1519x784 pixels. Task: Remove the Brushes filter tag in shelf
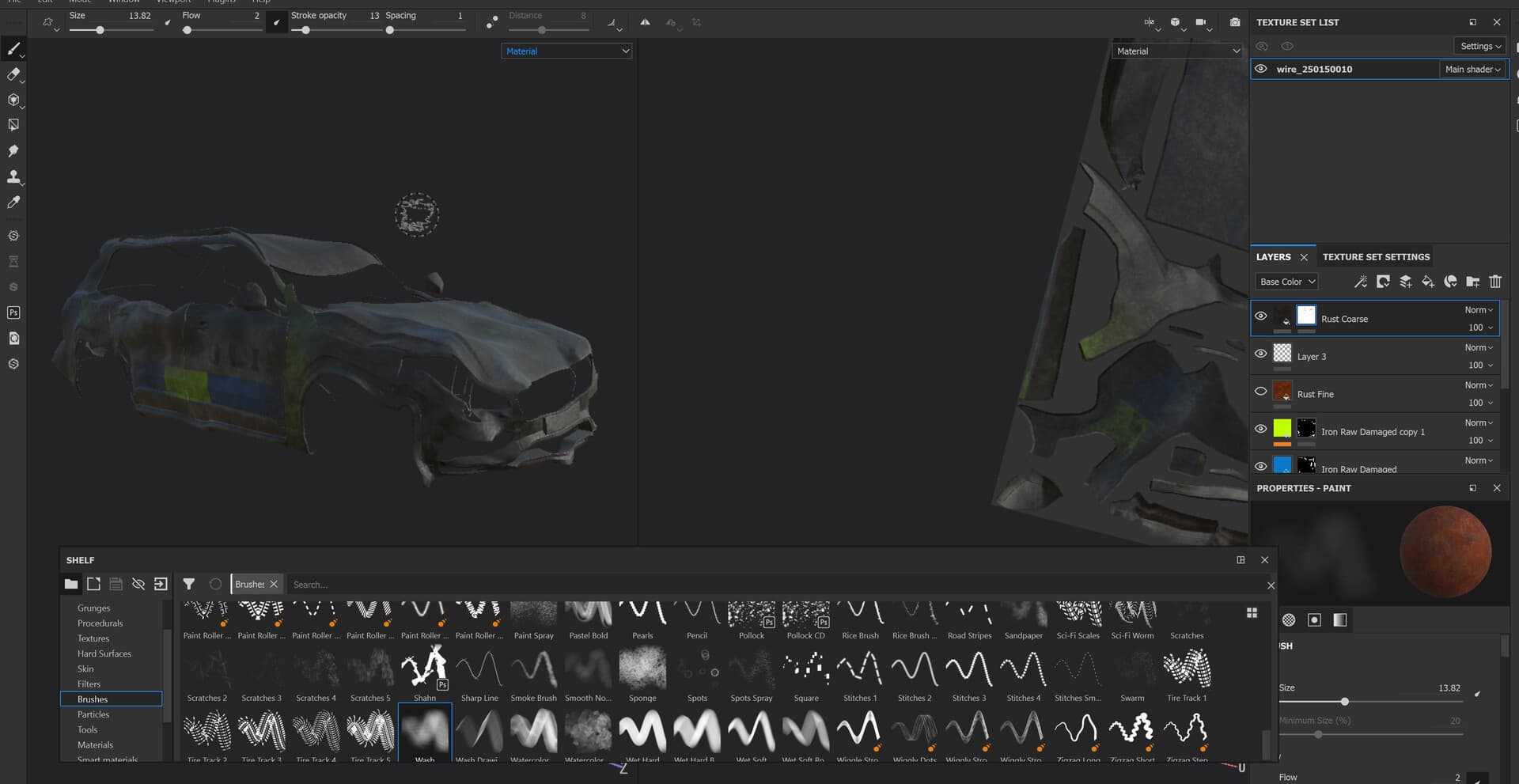click(x=274, y=584)
